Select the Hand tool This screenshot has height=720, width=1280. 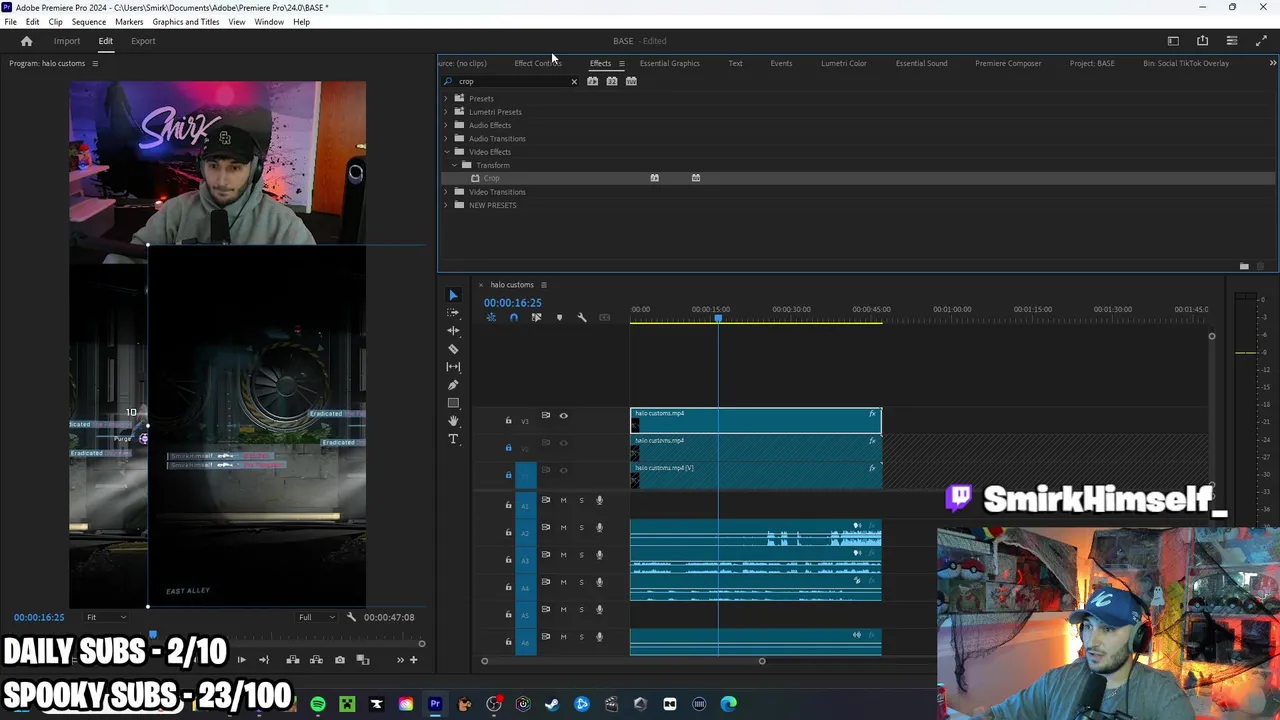(x=453, y=421)
